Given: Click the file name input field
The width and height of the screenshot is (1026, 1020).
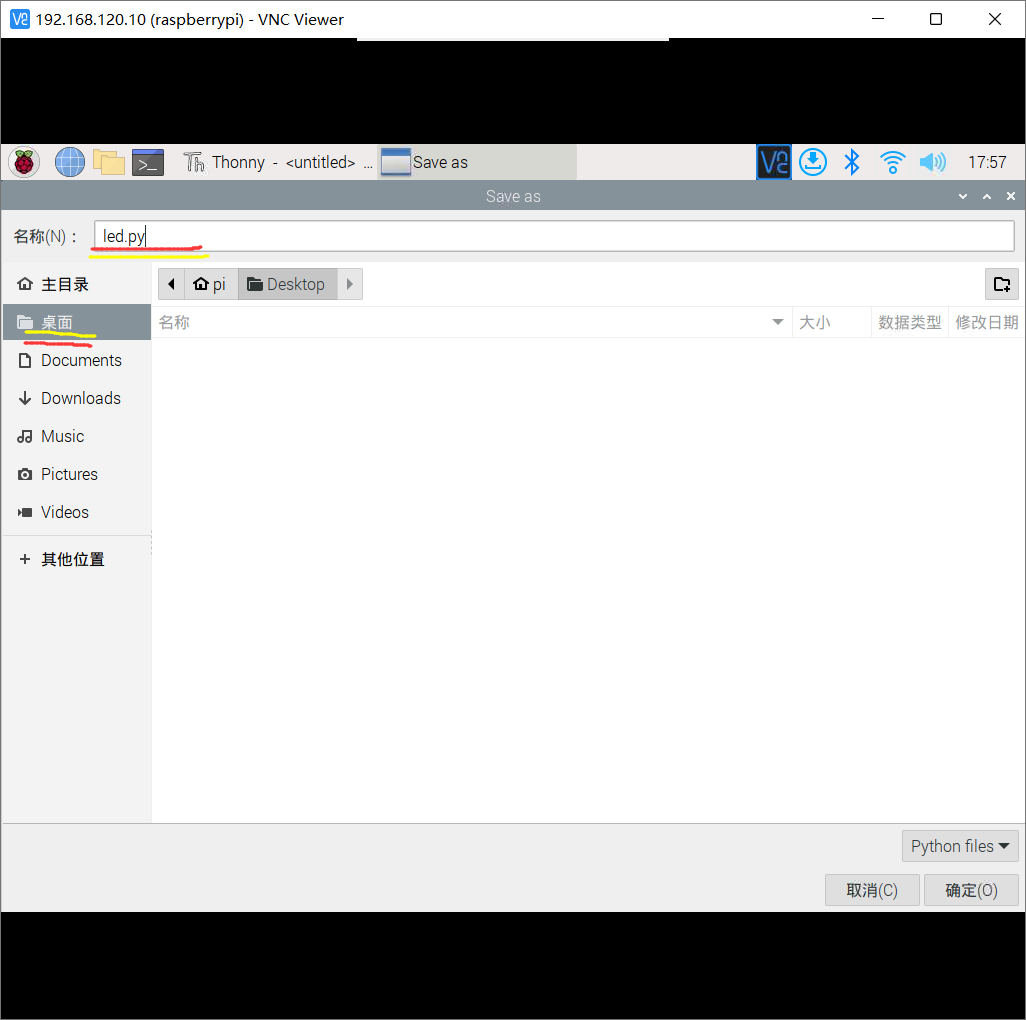Looking at the screenshot, I should (x=554, y=236).
